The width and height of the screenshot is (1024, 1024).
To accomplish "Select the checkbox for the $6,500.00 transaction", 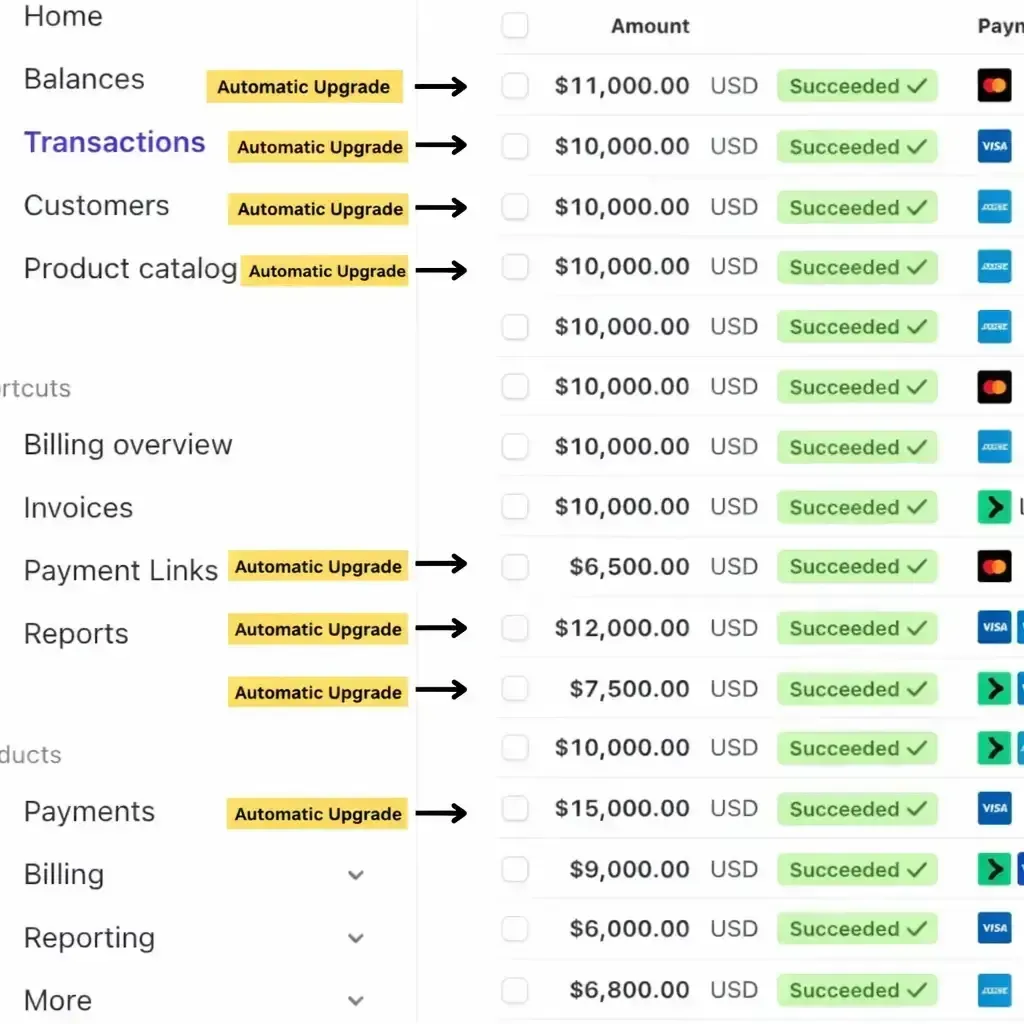I will pyautogui.click(x=515, y=567).
